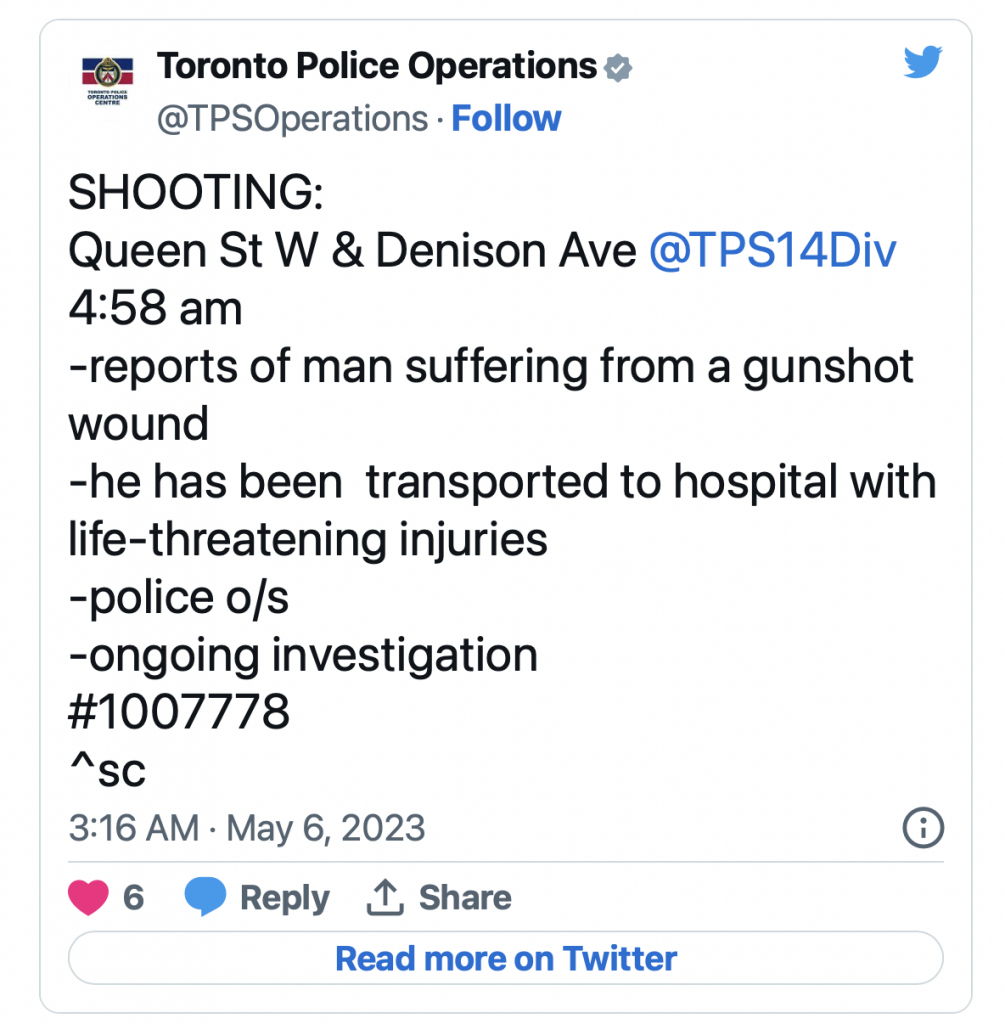Click the @TPSOperations handle
The image size is (1005, 1024).
(293, 119)
